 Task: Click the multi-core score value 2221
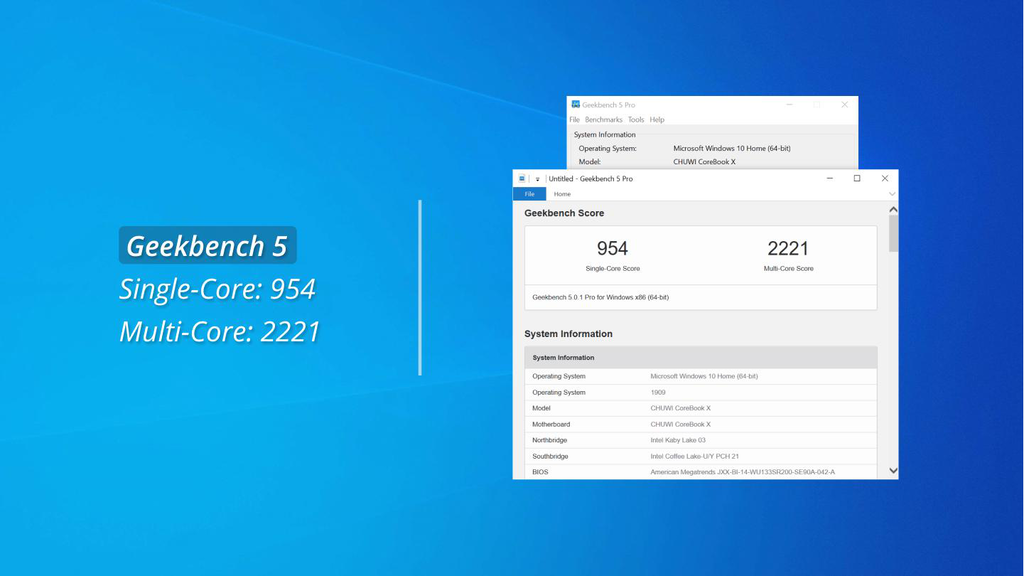point(788,248)
